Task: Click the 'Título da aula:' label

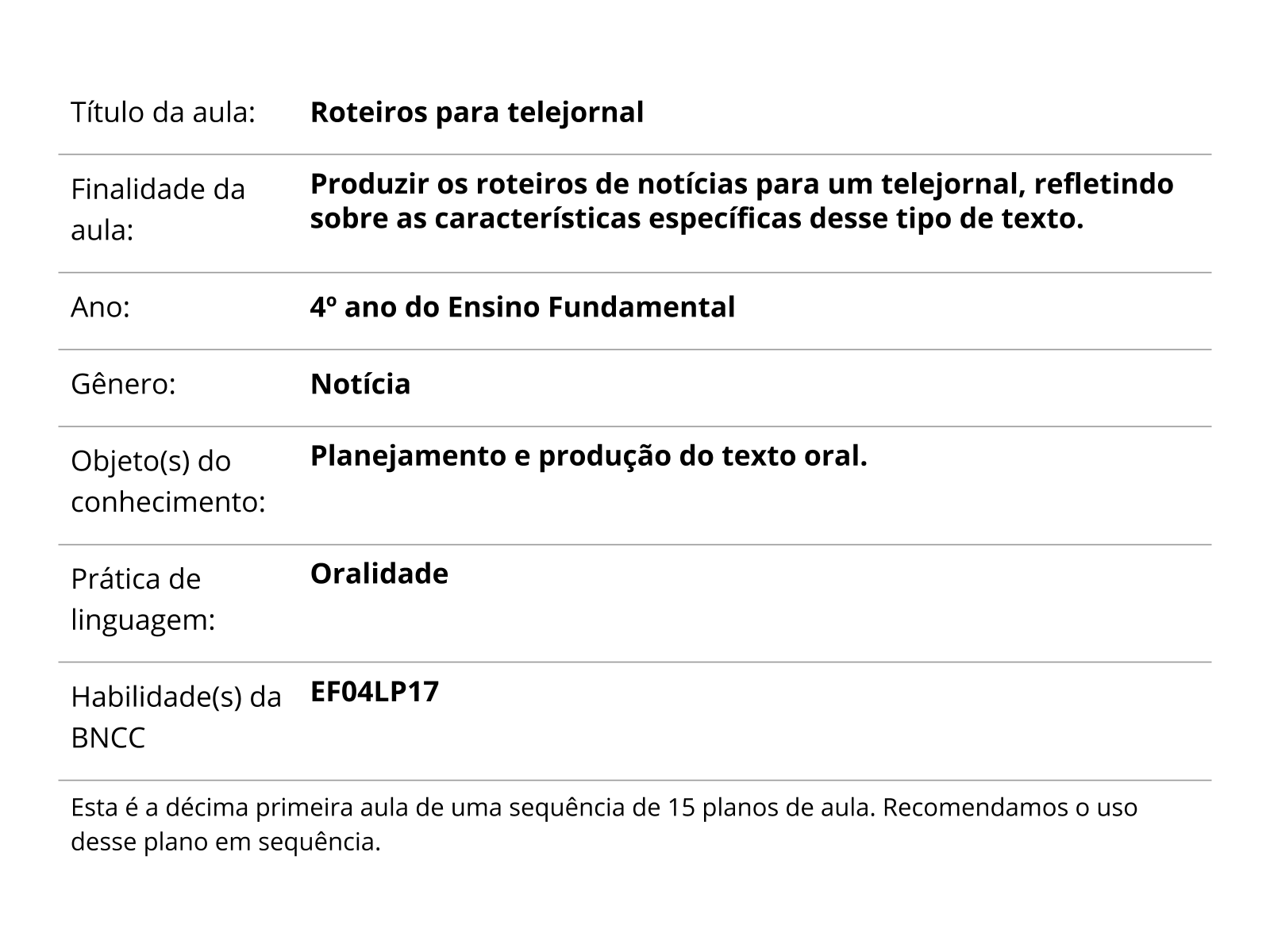Action: coord(163,113)
